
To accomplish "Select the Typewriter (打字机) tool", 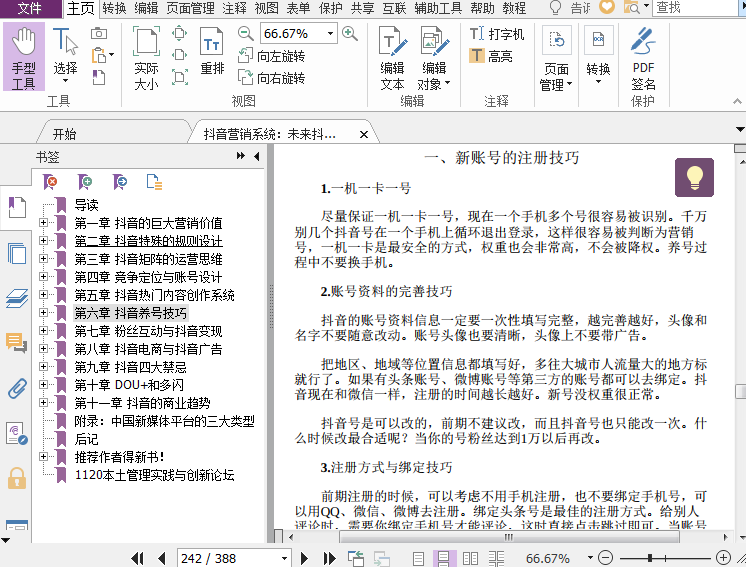I will pyautogui.click(x=497, y=34).
